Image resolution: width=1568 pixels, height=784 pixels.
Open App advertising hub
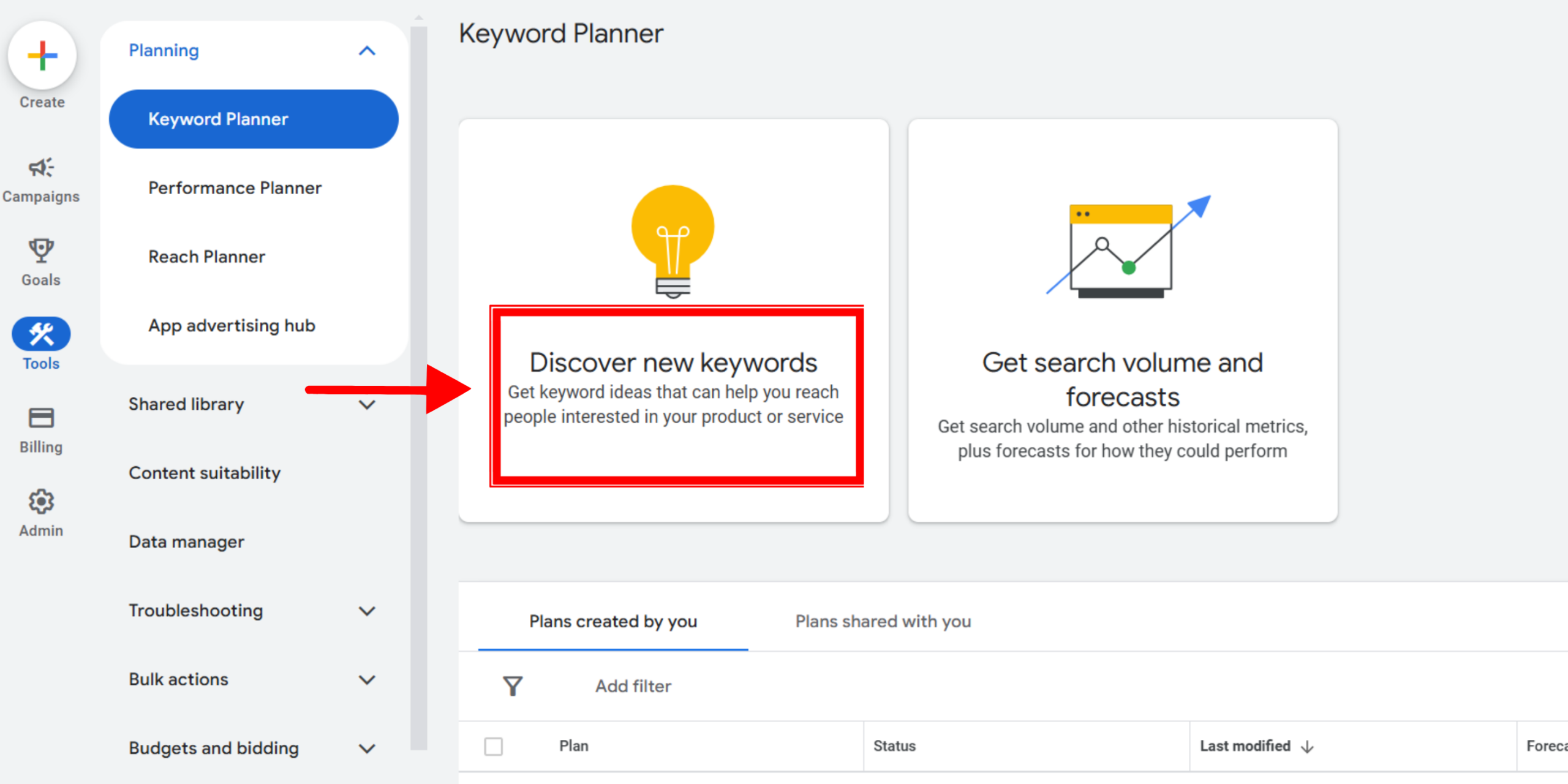(232, 325)
